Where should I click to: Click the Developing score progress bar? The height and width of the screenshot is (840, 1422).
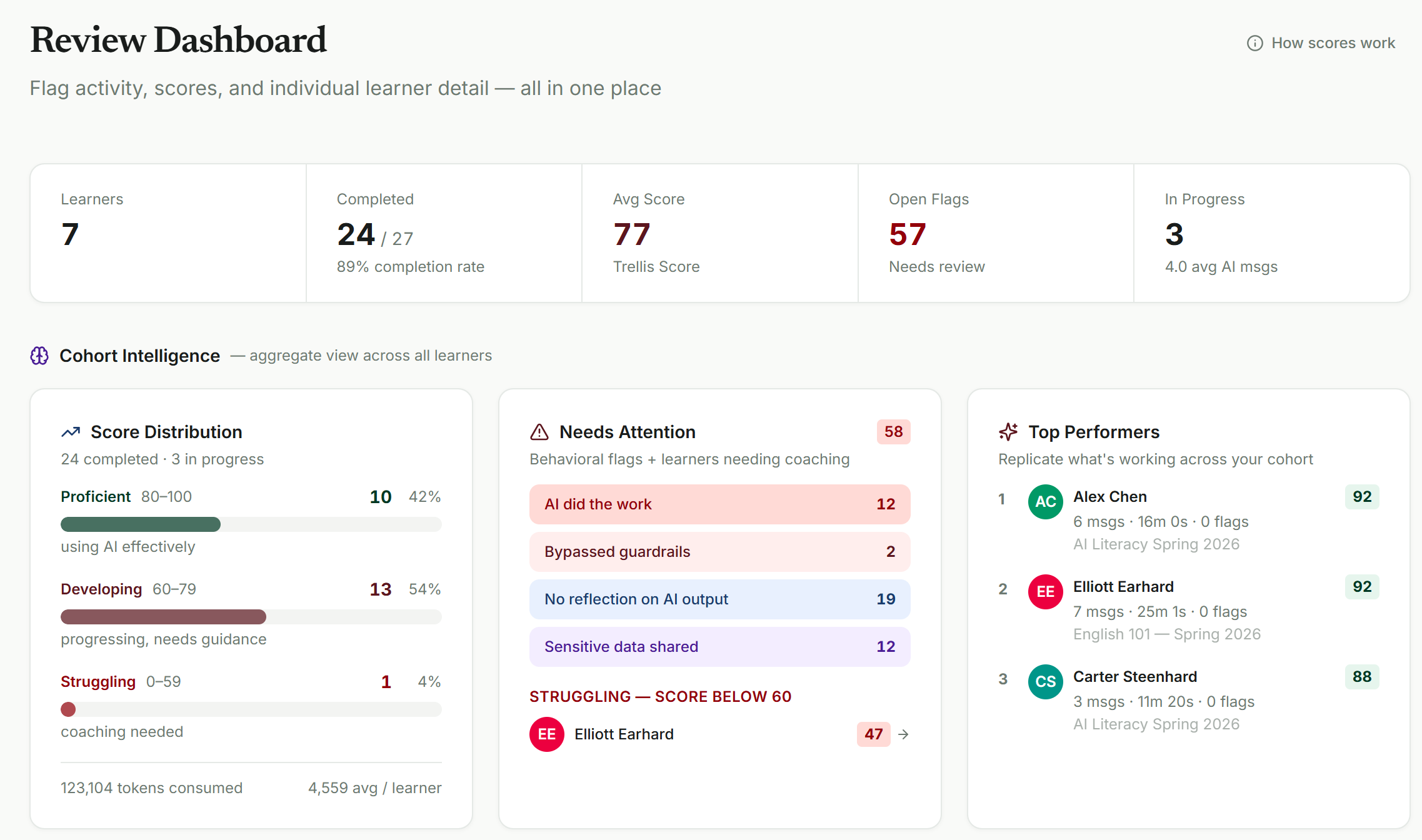click(x=163, y=617)
